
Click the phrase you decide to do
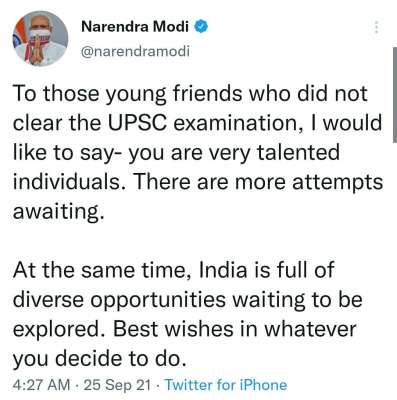(99, 359)
